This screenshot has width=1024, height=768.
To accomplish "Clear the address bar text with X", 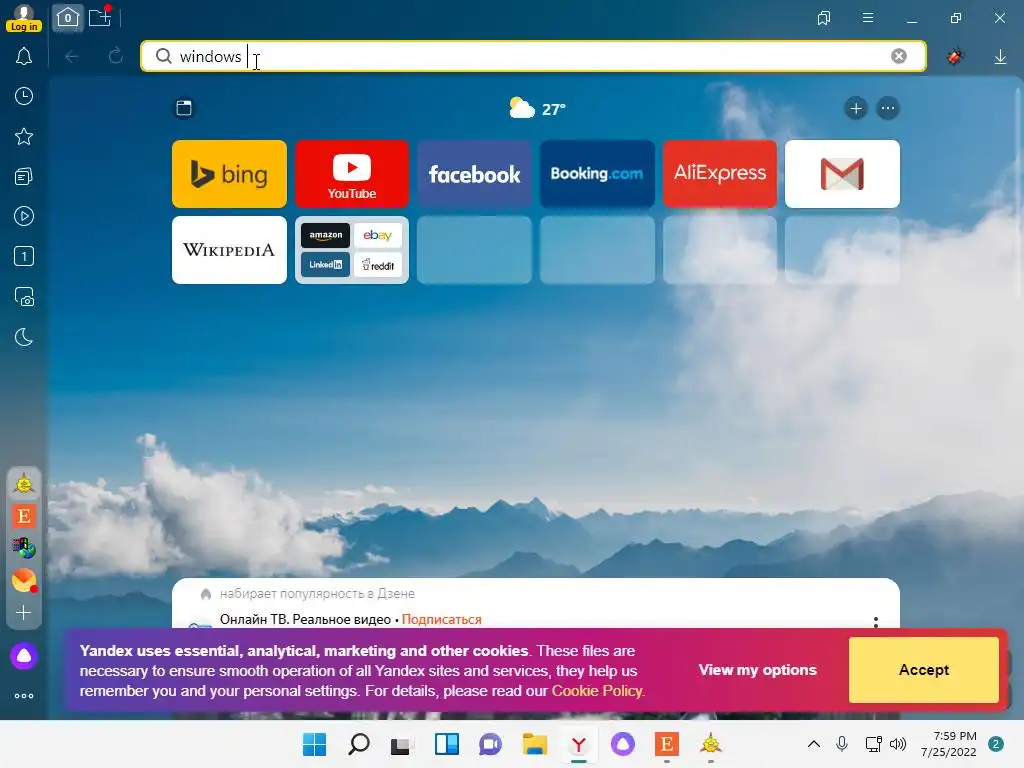I will click(x=899, y=56).
